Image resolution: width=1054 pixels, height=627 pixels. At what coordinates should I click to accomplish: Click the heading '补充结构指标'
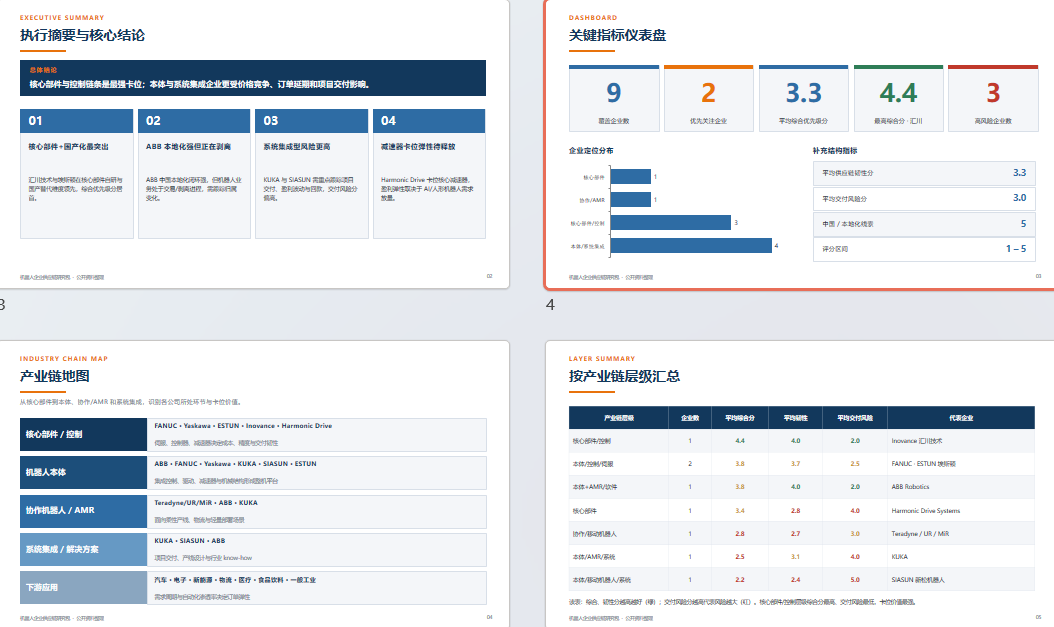tap(835, 151)
